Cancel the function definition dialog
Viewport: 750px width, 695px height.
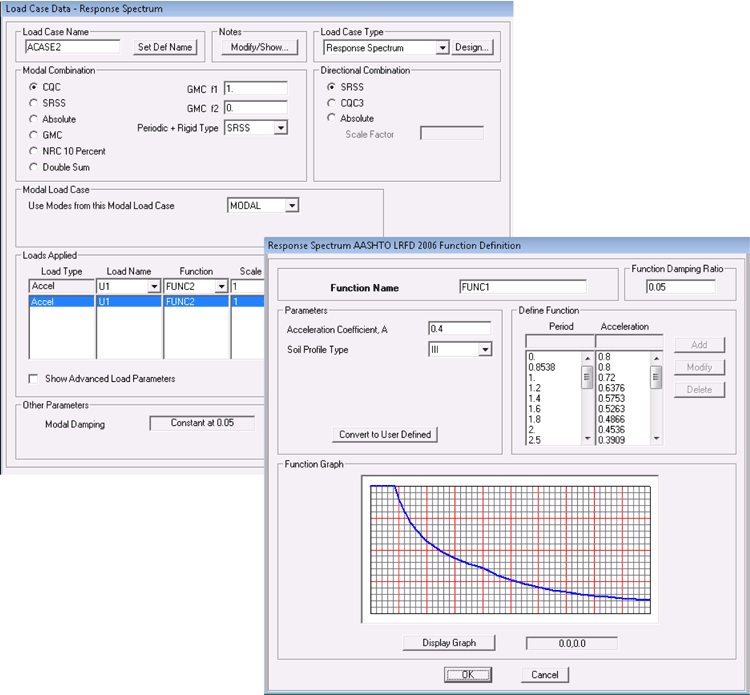coord(545,675)
